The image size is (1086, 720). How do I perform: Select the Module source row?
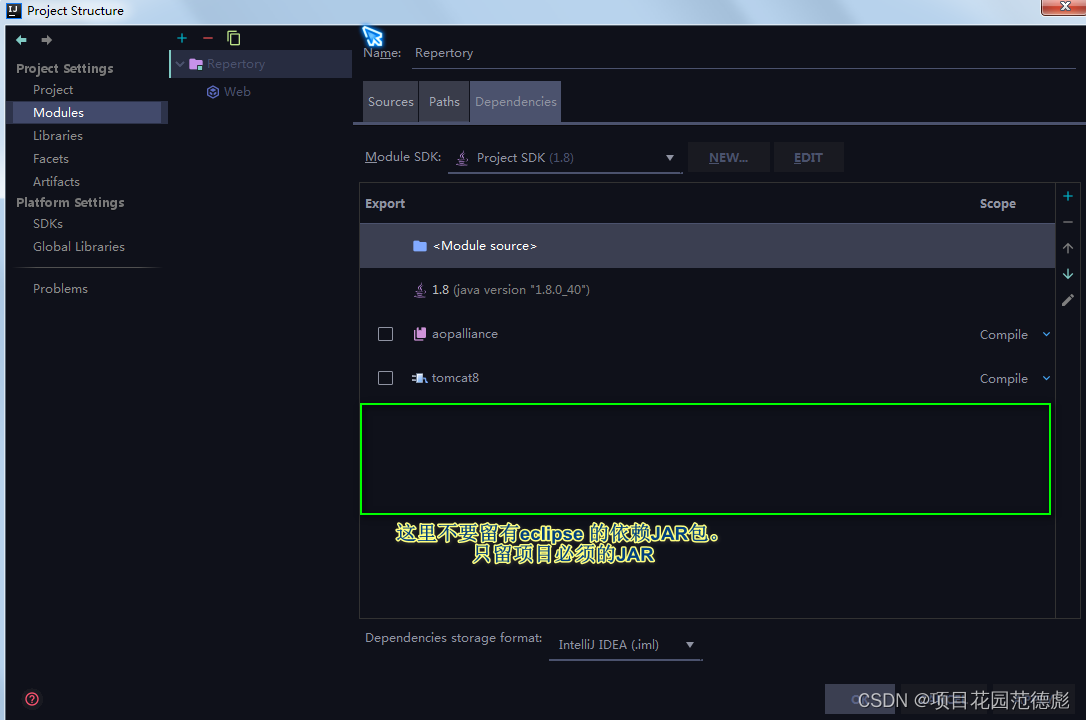click(x=707, y=246)
